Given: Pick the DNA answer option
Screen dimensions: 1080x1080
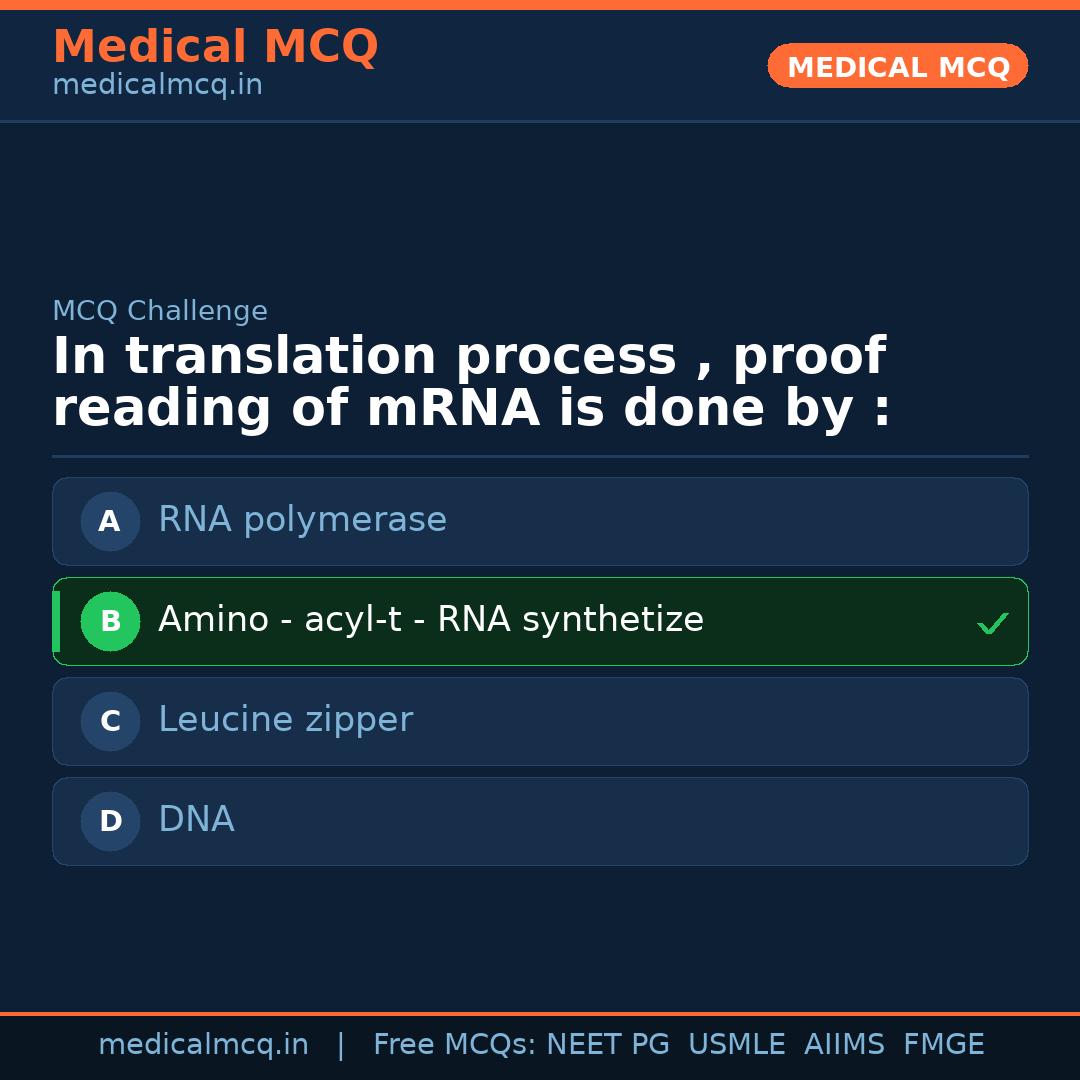Looking at the screenshot, I should 196,820.
